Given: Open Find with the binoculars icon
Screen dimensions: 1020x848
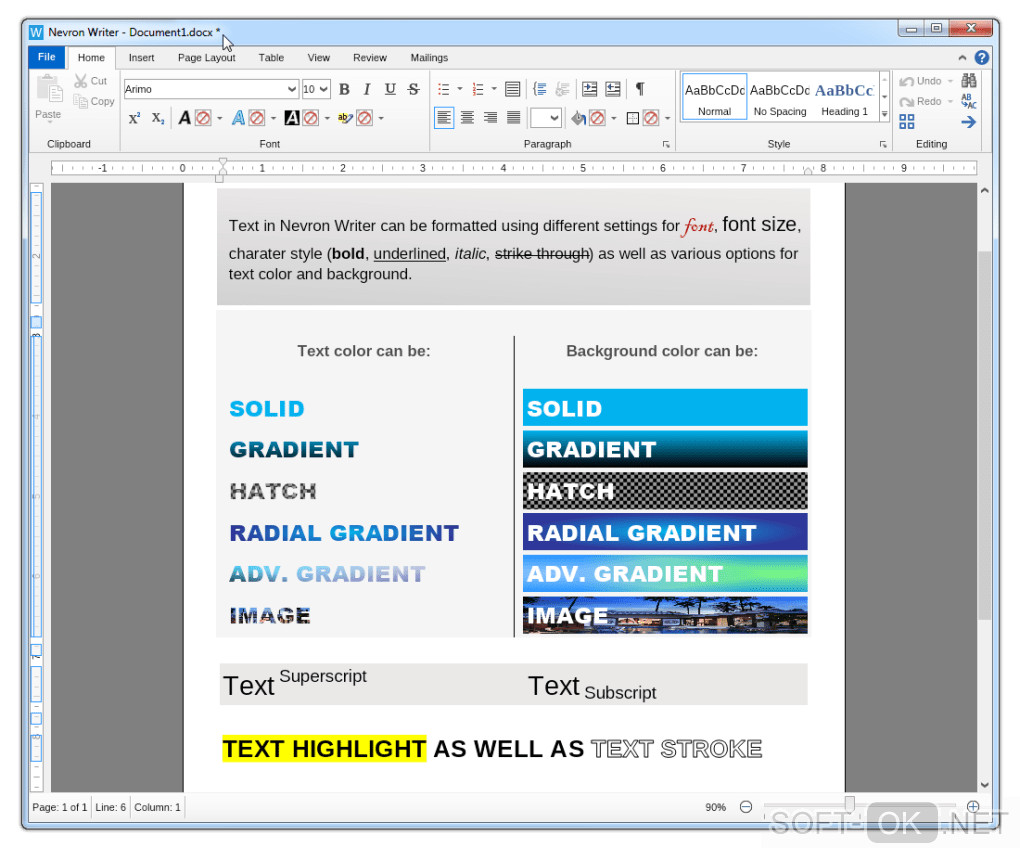Looking at the screenshot, I should 969,81.
